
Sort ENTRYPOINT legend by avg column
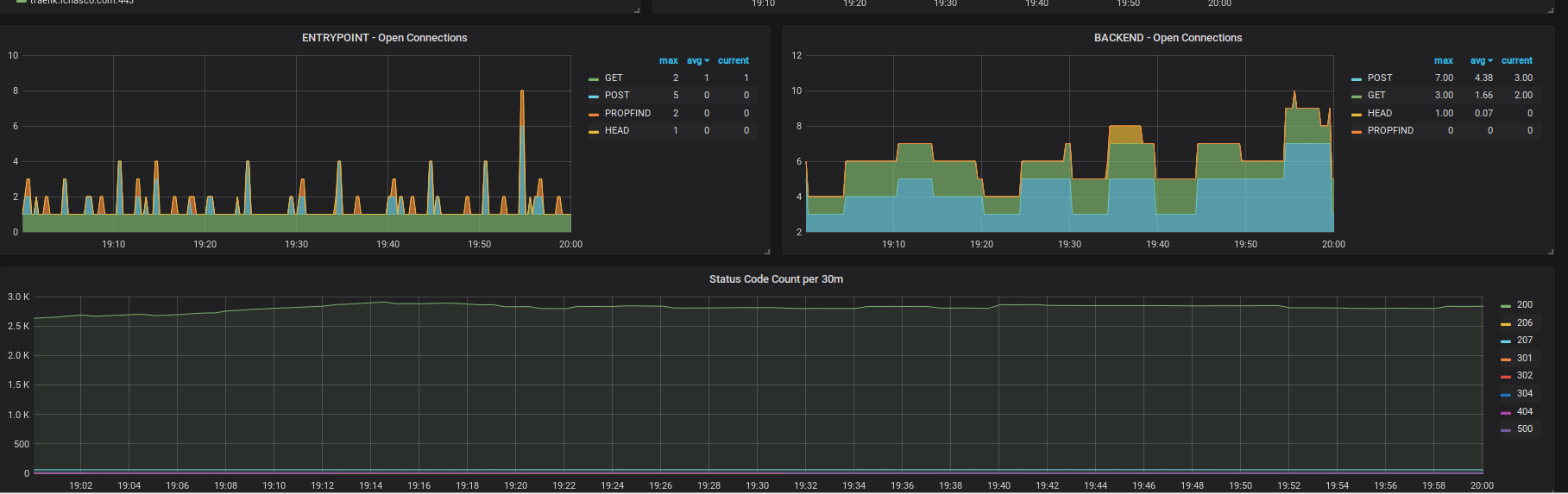[697, 60]
